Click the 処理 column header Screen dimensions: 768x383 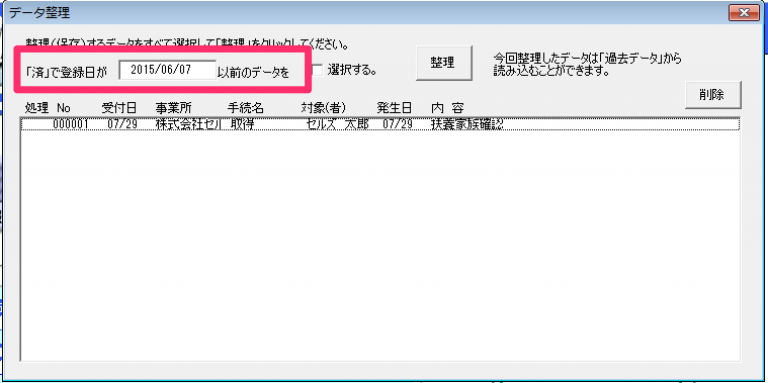pos(37,108)
